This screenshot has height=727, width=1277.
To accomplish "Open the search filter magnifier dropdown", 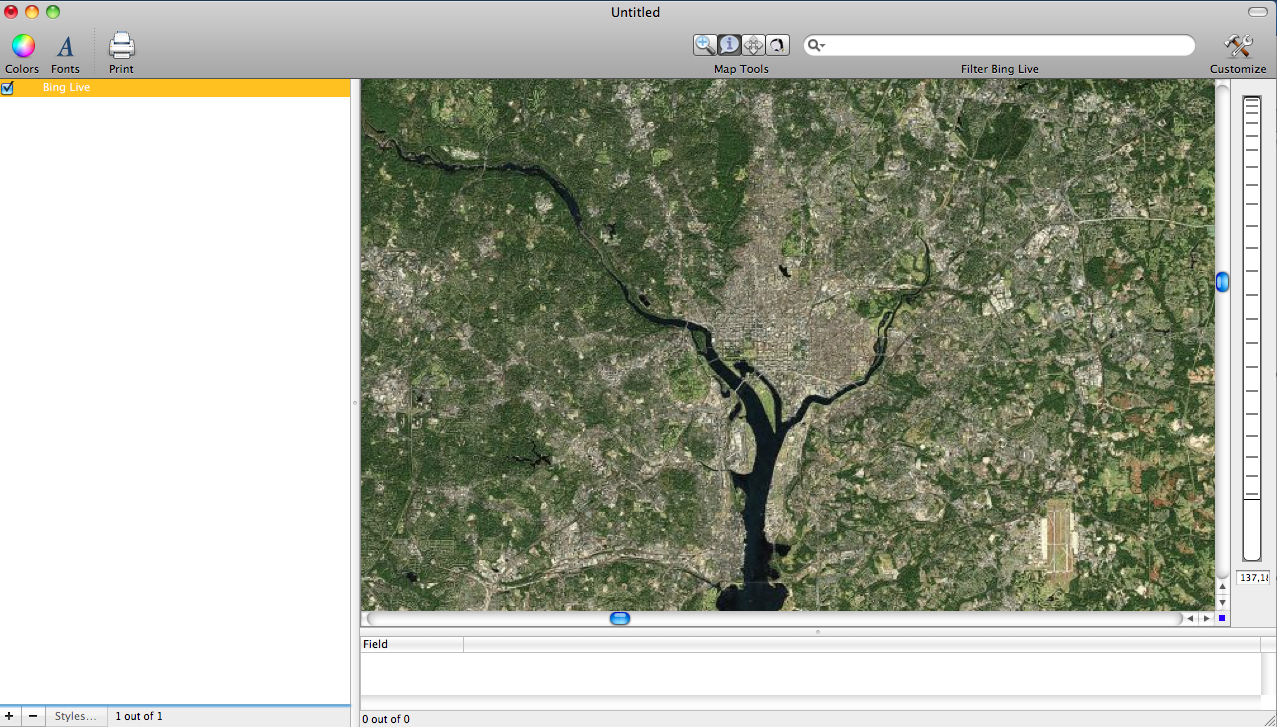I will [x=817, y=45].
